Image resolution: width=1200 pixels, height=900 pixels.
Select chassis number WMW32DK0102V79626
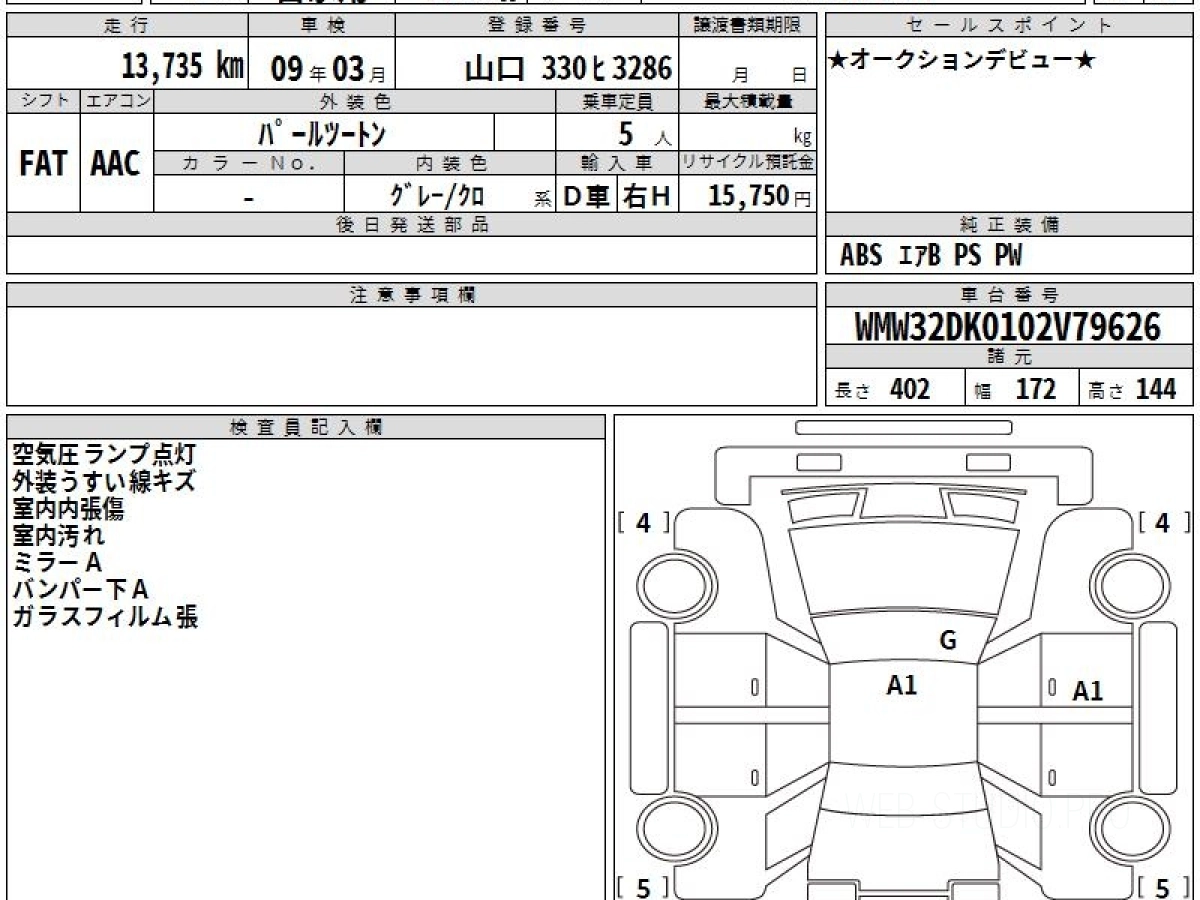1008,326
